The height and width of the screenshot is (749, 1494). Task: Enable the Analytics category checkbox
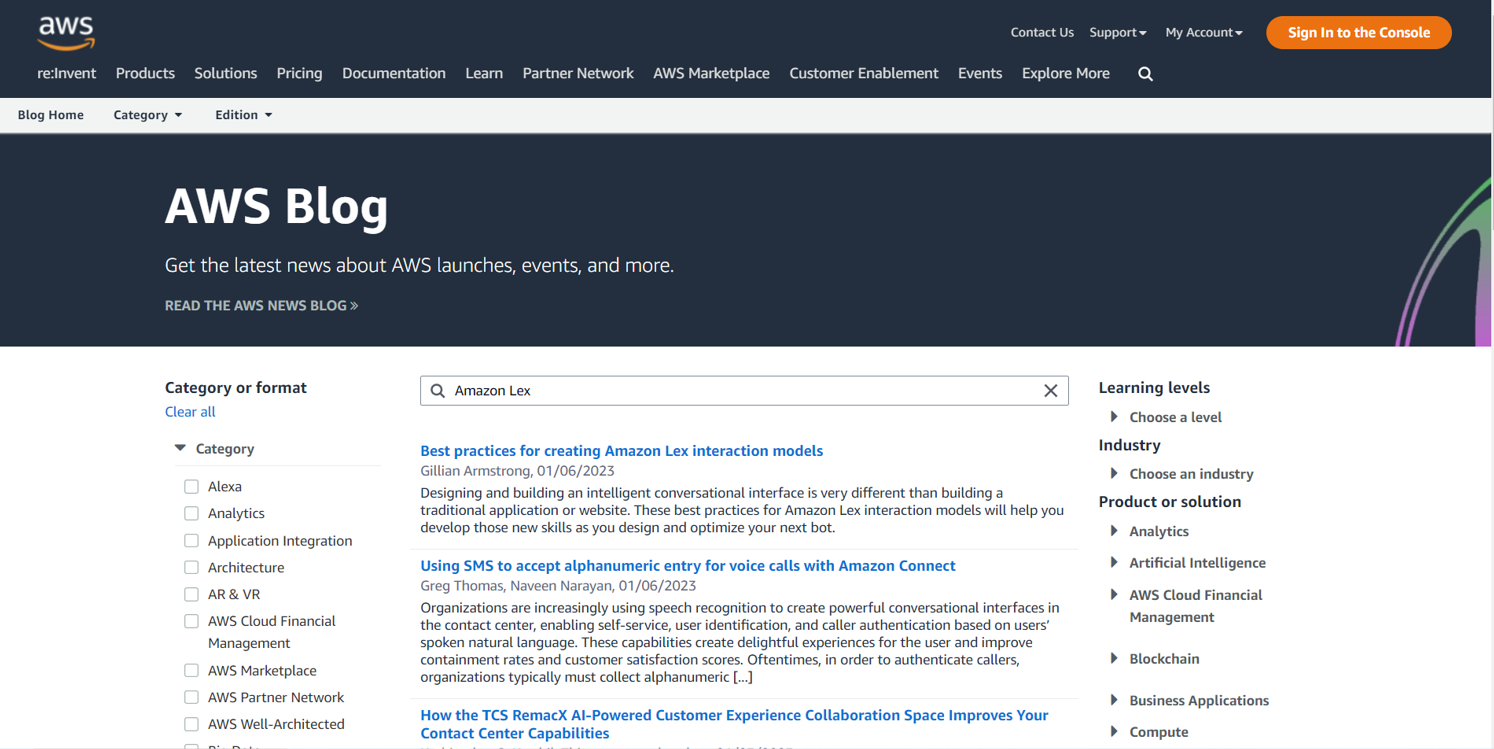[191, 514]
